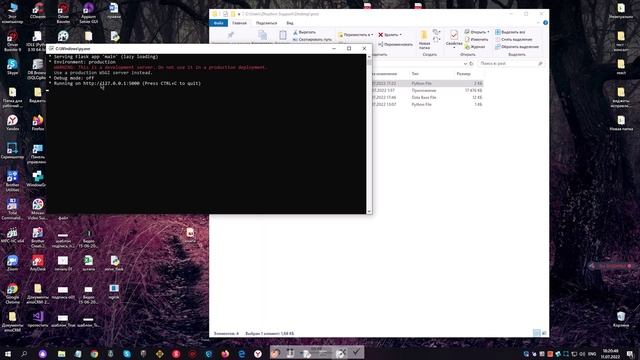Select the Приложение file row
Image resolution: width=640 pixels, height=360 pixels.
click(x=427, y=90)
